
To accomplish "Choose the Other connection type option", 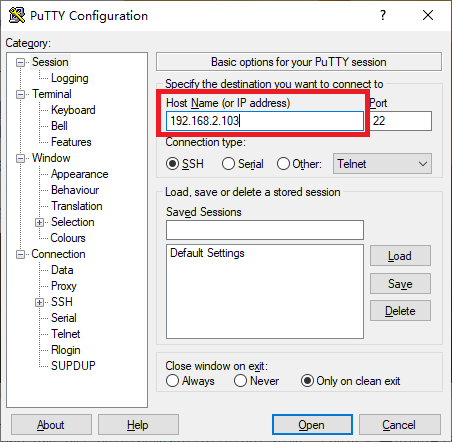I will pyautogui.click(x=283, y=164).
